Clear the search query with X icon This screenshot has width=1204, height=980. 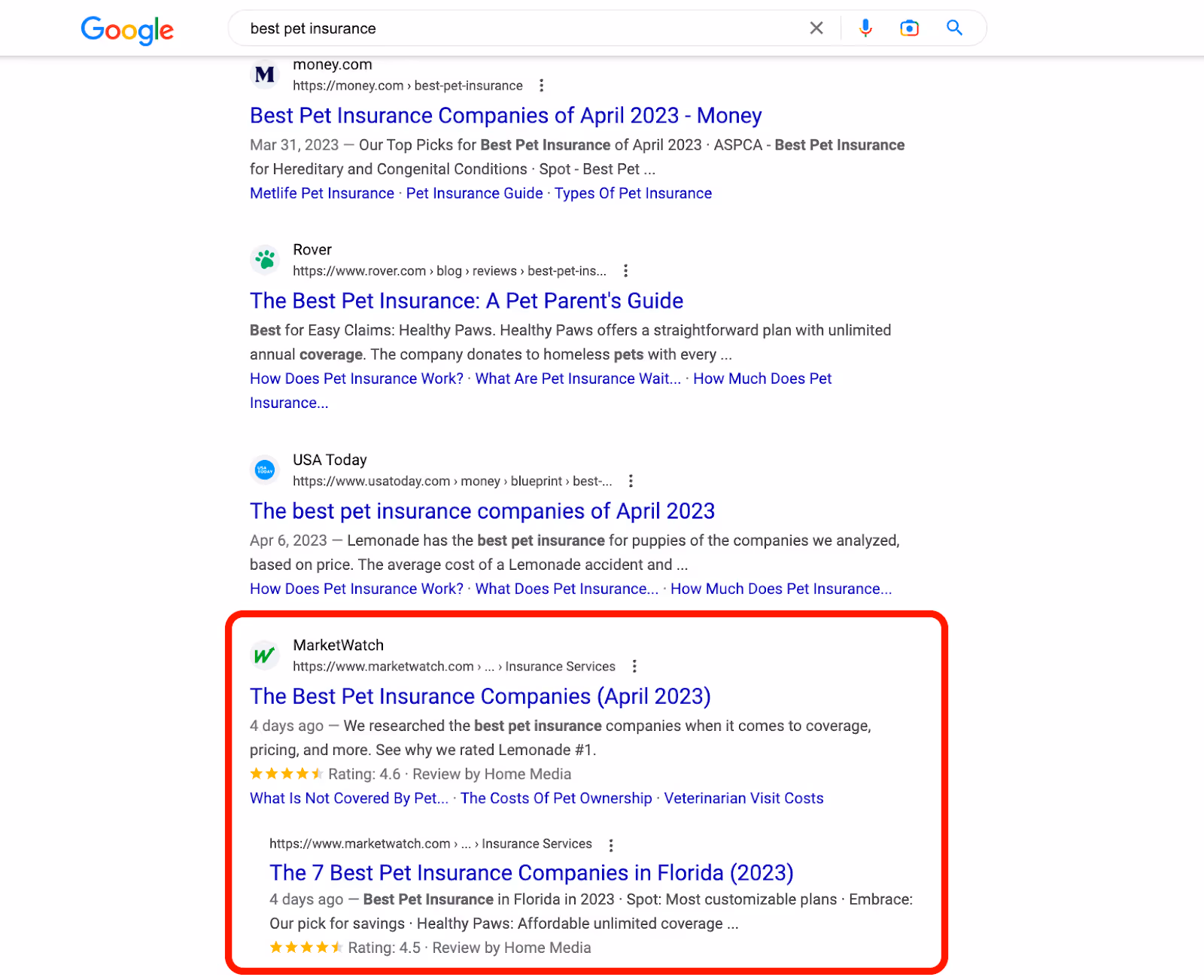coord(816,29)
